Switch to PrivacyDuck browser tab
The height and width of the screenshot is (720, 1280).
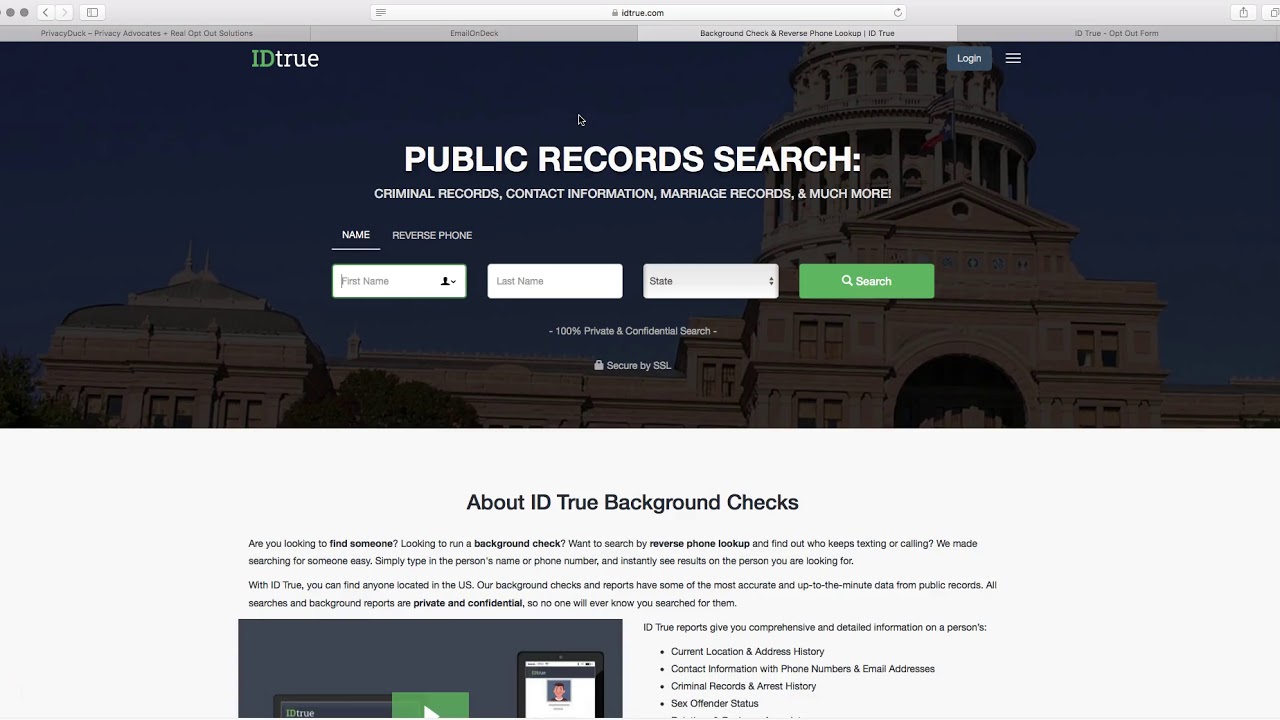click(x=147, y=33)
